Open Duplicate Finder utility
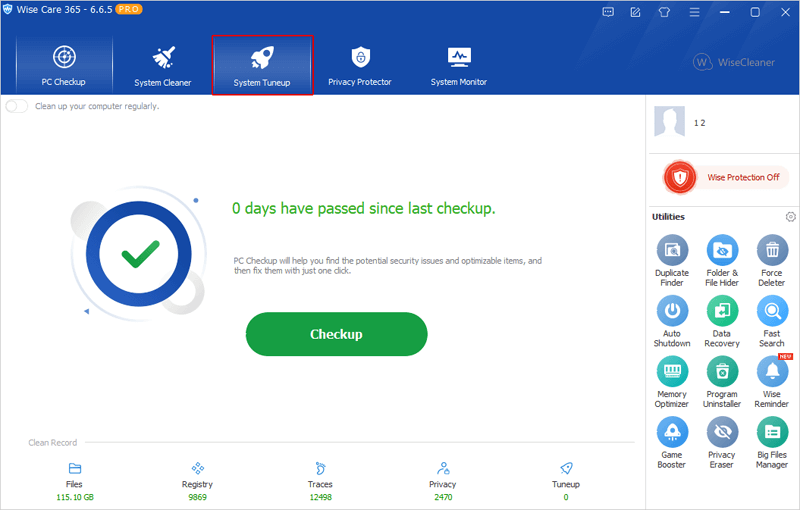The width and height of the screenshot is (800, 510). coord(672,261)
